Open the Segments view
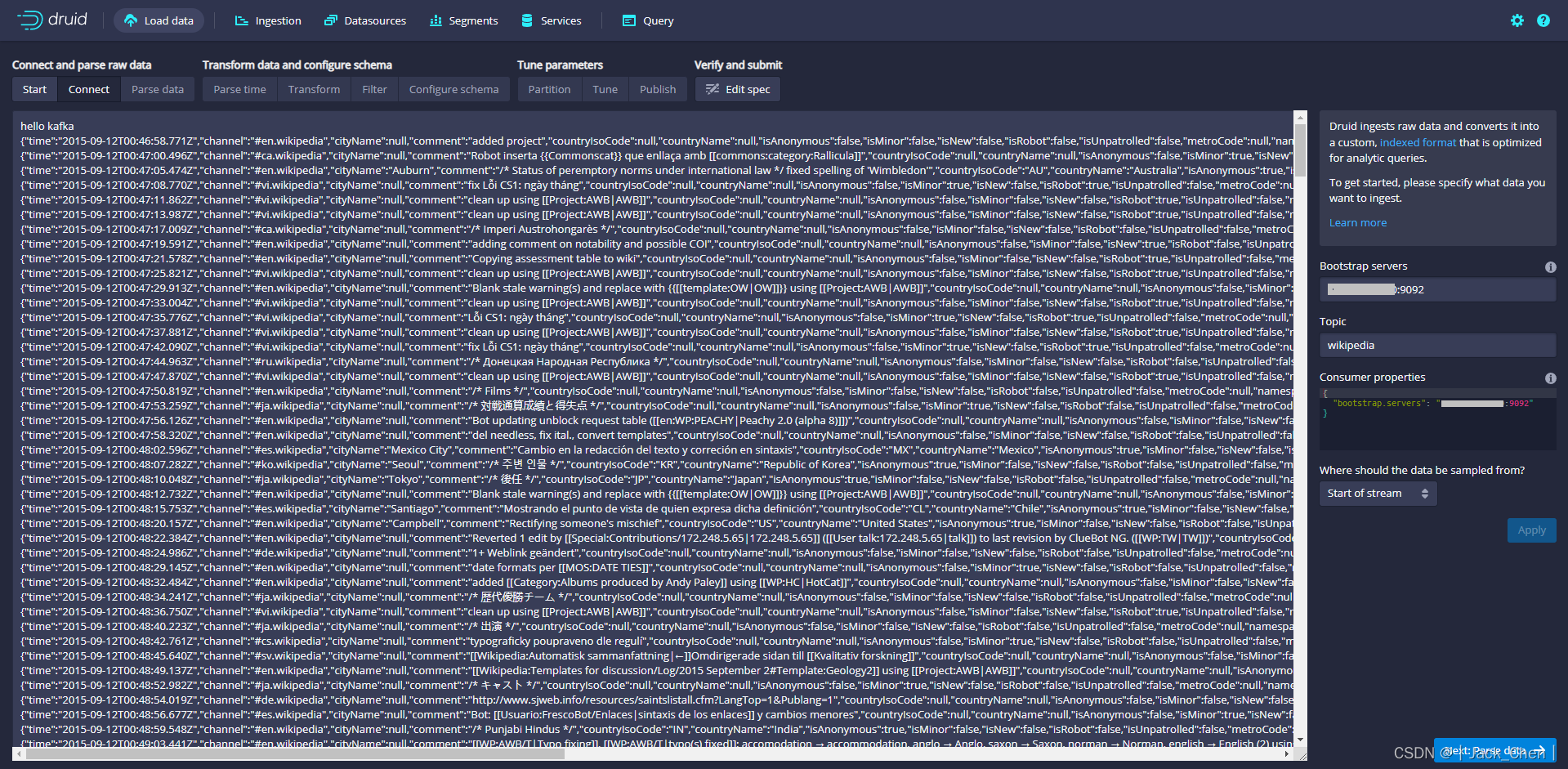 click(463, 20)
